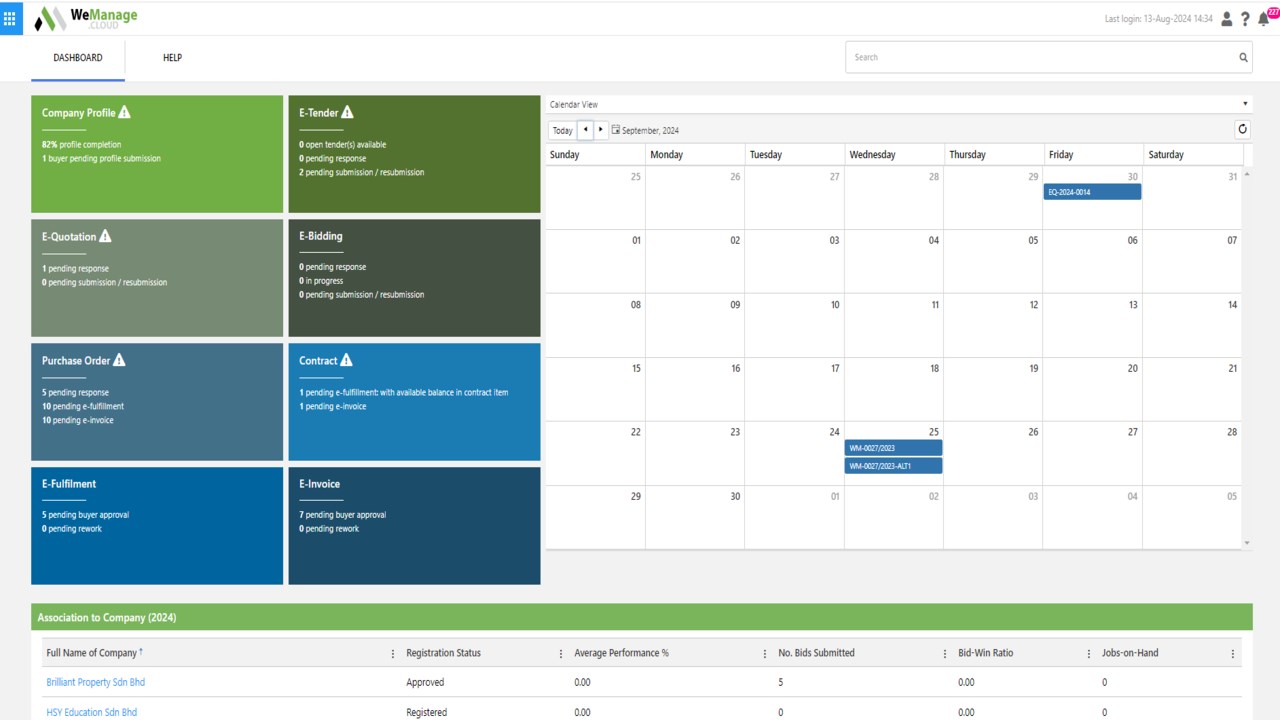
Task: Select calendar day 10
Action: tap(795, 325)
